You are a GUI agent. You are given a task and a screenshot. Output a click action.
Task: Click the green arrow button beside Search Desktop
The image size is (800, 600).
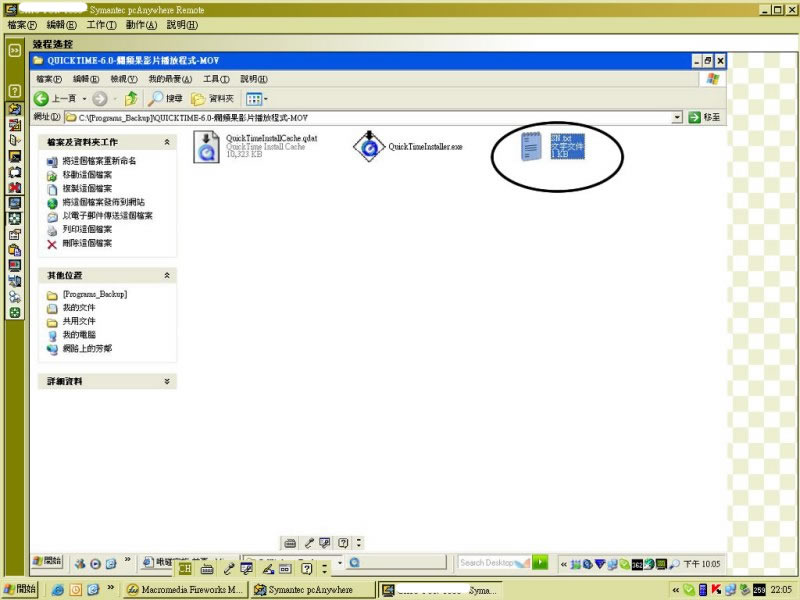point(540,562)
